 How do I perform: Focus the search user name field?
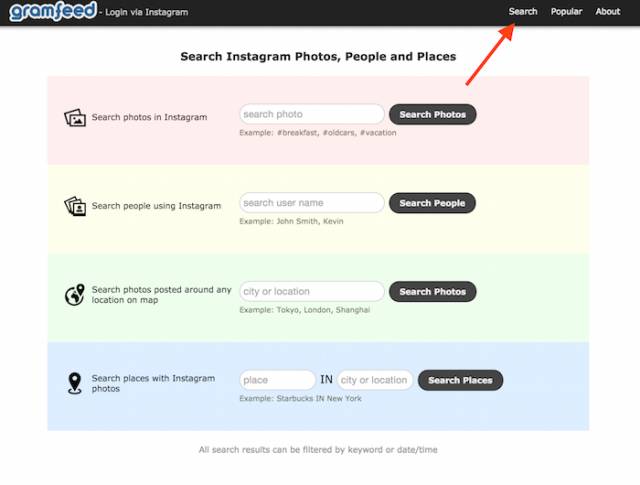(x=312, y=203)
